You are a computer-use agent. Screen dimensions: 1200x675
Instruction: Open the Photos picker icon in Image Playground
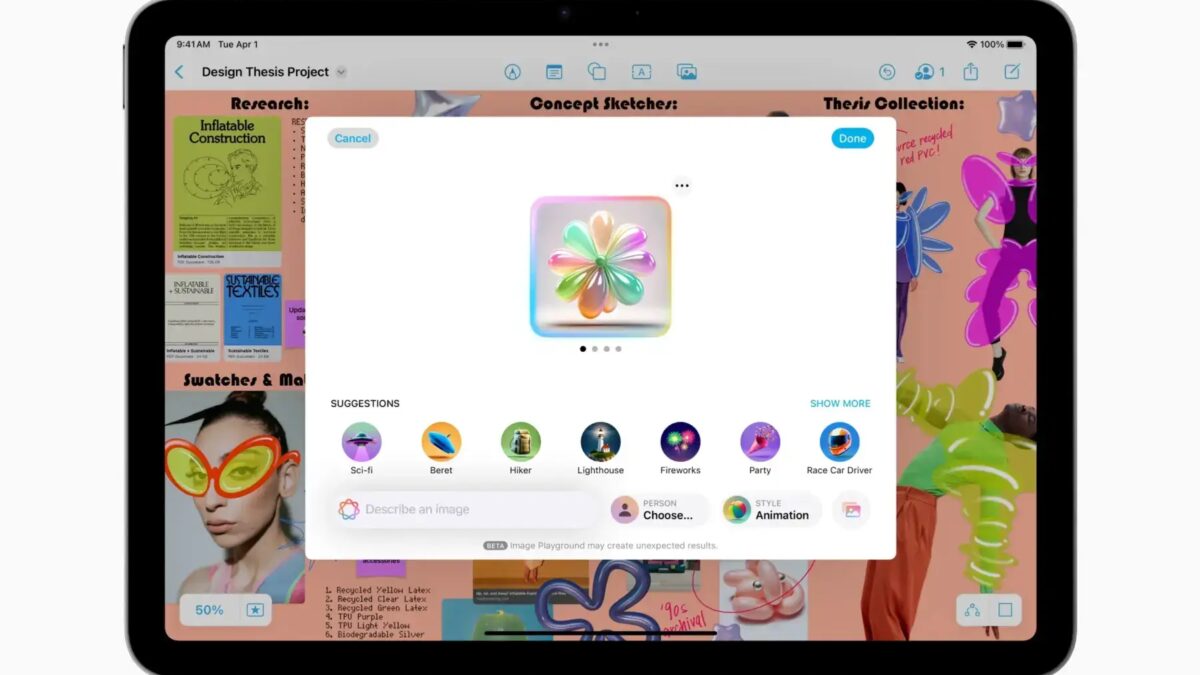pos(852,510)
